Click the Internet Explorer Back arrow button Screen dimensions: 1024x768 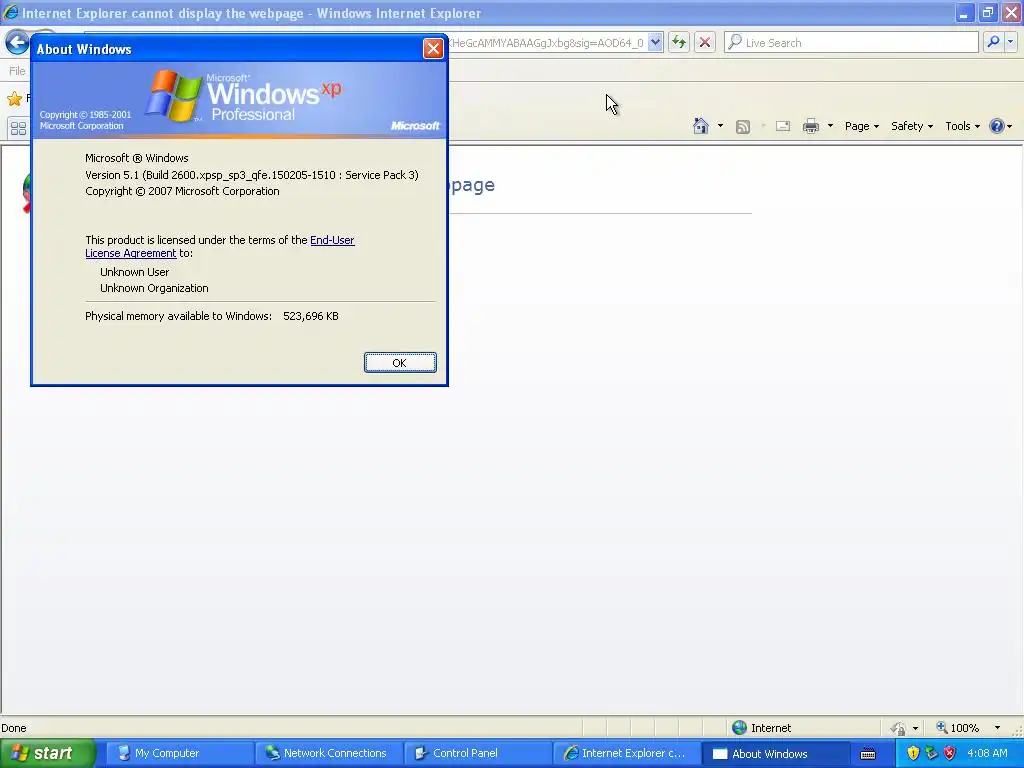click(x=16, y=43)
